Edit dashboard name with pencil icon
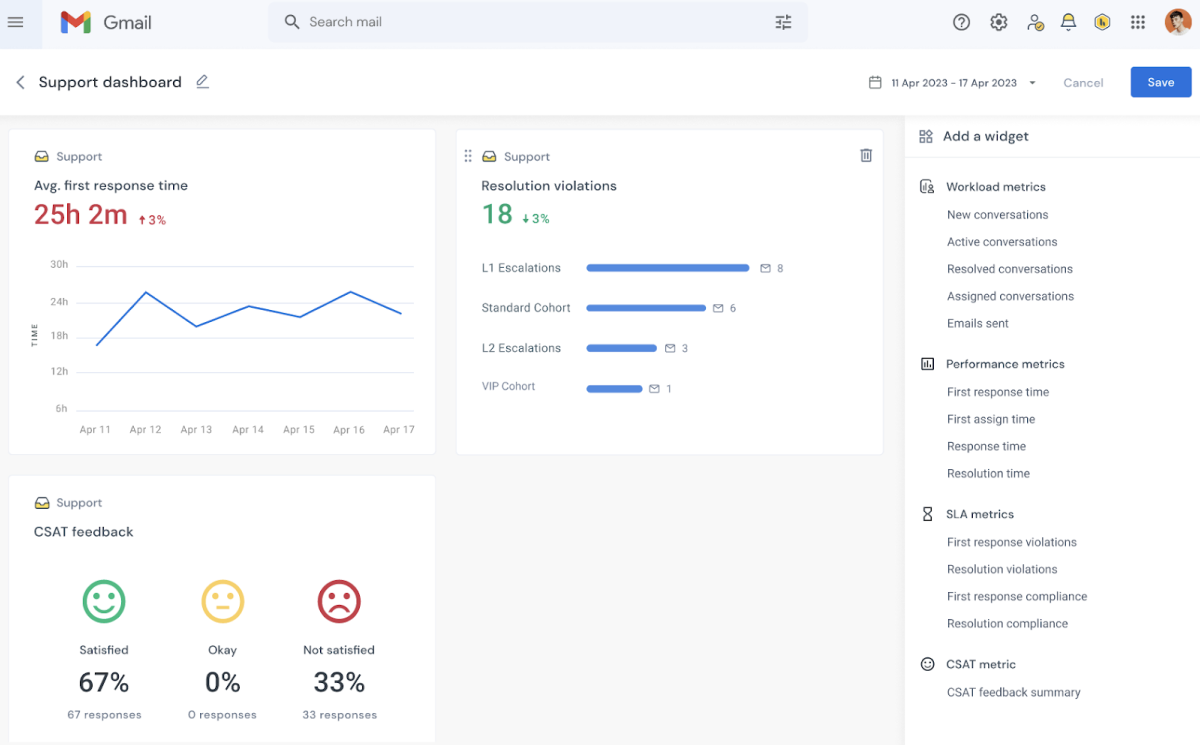1200x745 pixels. pos(203,82)
